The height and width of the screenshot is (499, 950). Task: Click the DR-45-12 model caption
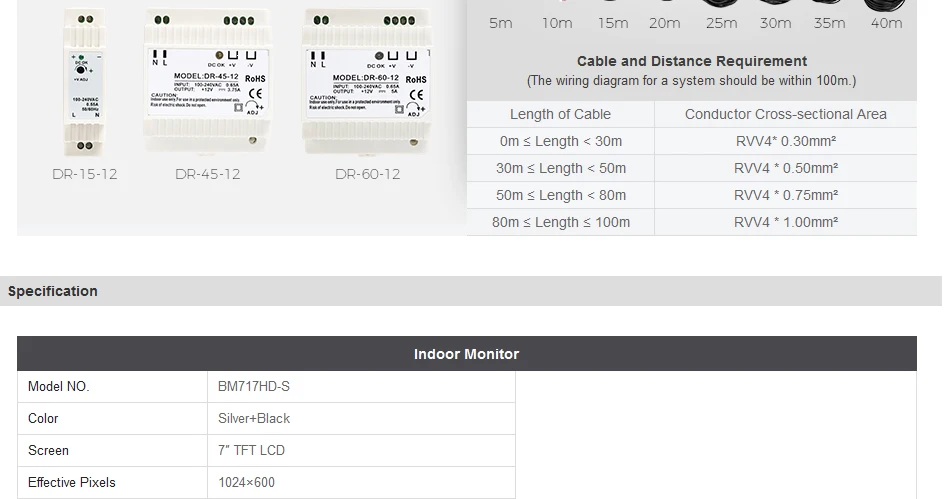[208, 174]
